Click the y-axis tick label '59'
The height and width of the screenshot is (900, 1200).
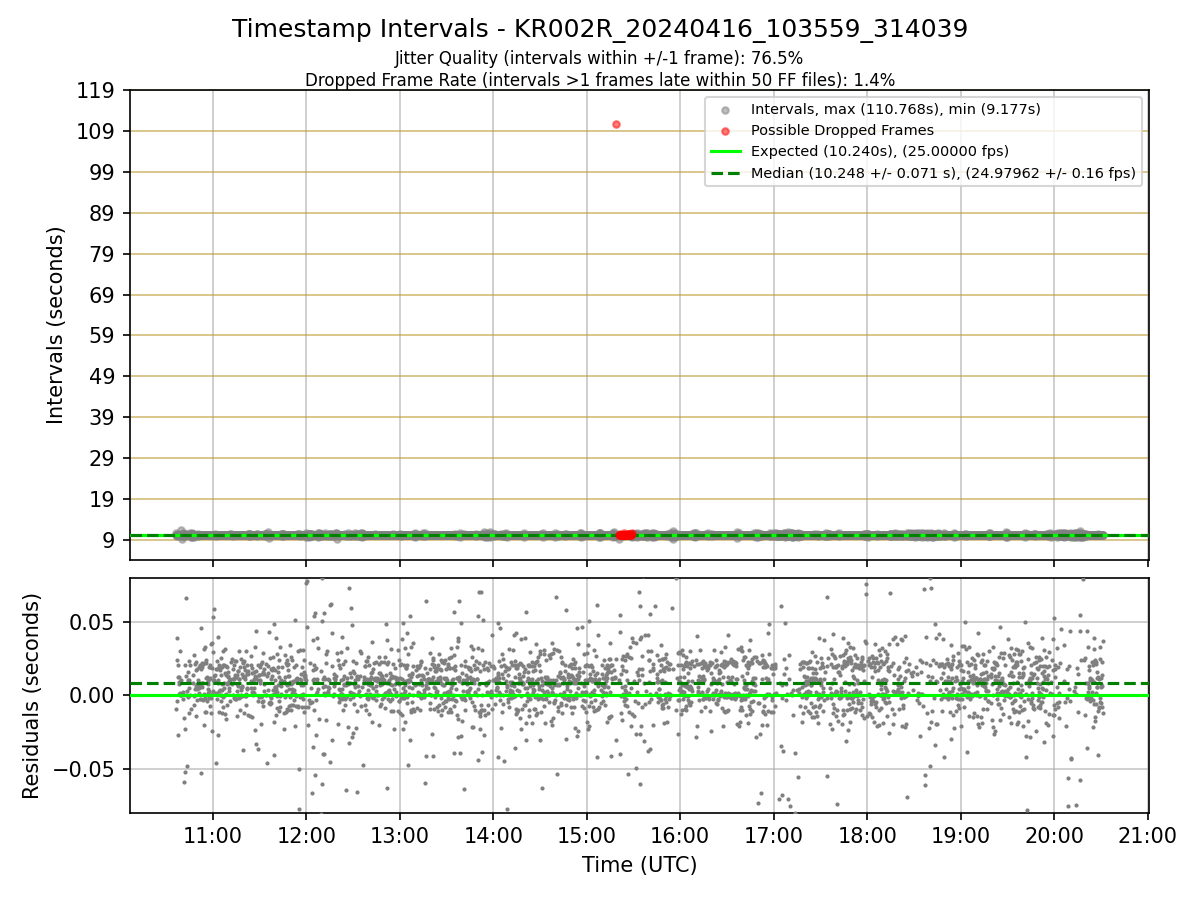click(x=104, y=336)
